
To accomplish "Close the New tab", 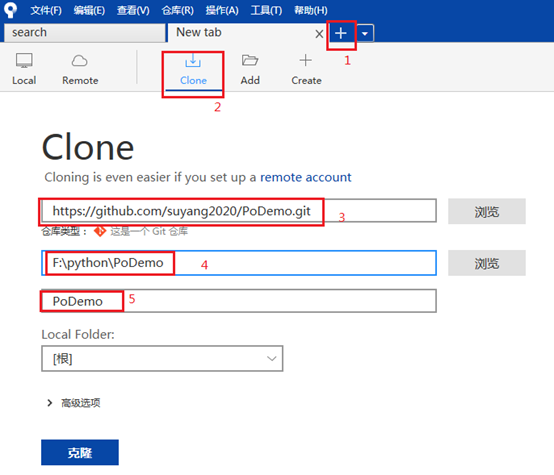I will tap(319, 34).
